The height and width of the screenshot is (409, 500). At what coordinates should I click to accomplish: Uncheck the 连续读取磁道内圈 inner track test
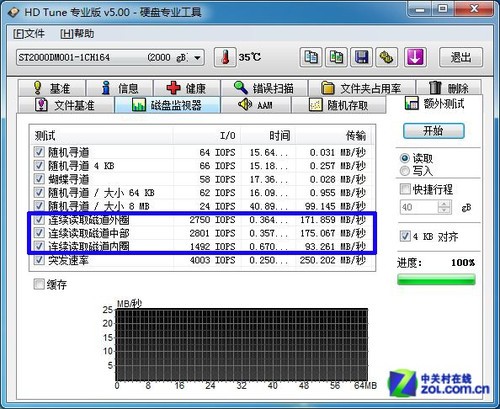pyautogui.click(x=39, y=246)
